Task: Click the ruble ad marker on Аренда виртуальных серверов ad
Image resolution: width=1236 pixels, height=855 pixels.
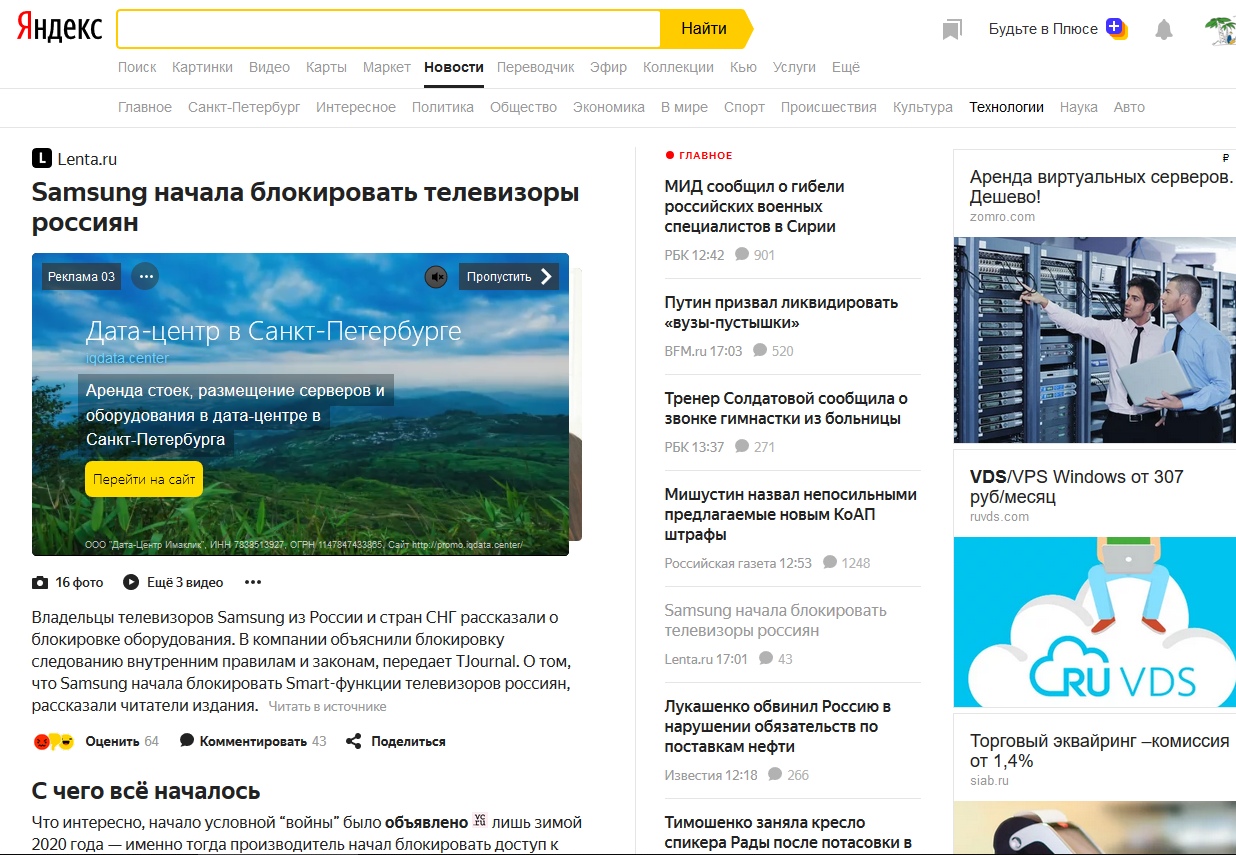Action: tap(1225, 158)
